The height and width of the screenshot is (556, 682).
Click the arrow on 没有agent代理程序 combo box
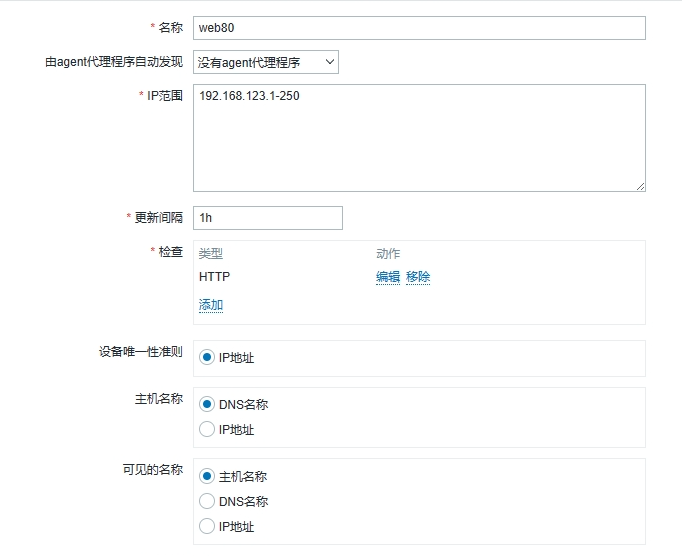(328, 63)
